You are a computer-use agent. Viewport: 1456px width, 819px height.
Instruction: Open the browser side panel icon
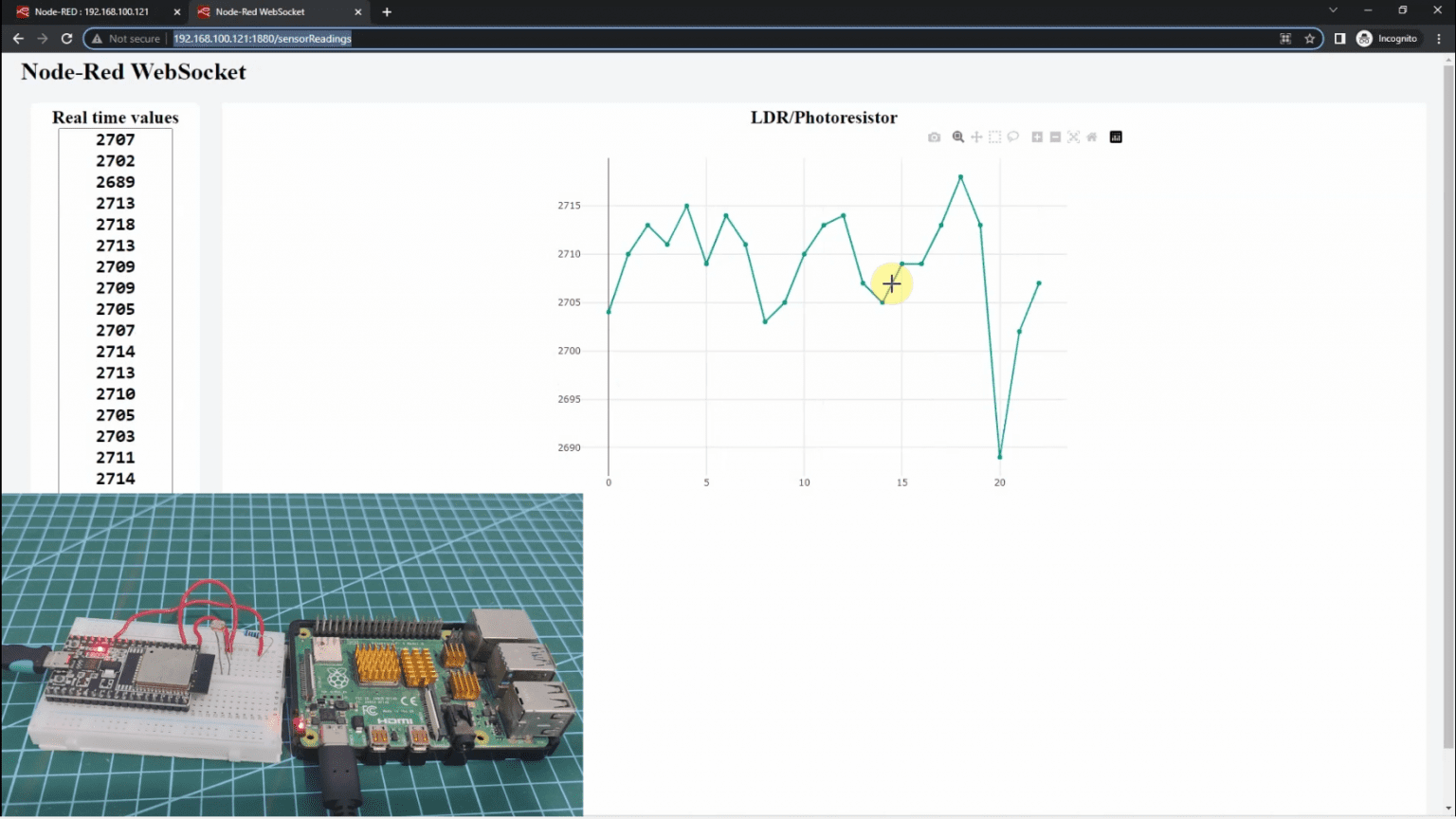tap(1338, 38)
